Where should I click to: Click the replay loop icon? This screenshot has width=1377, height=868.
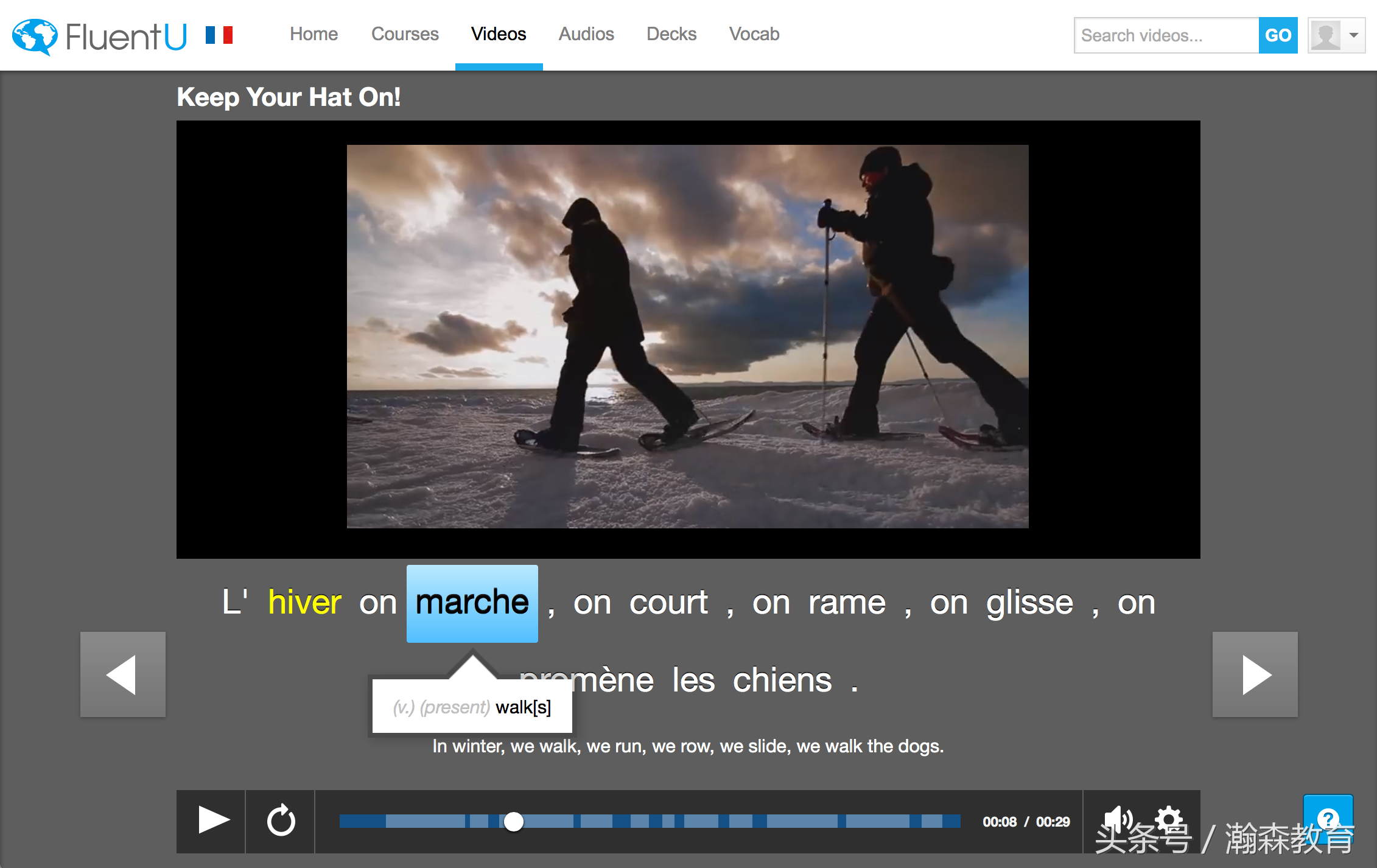(281, 821)
